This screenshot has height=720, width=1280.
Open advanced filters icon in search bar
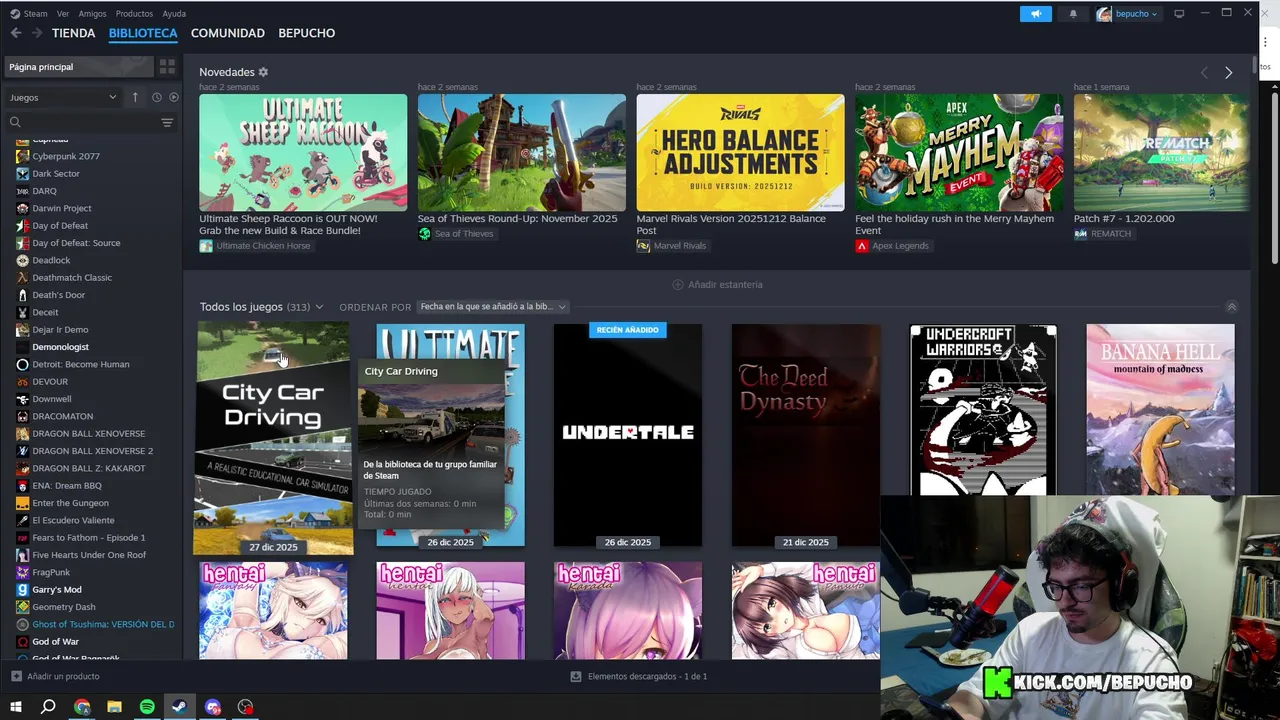coord(167,122)
